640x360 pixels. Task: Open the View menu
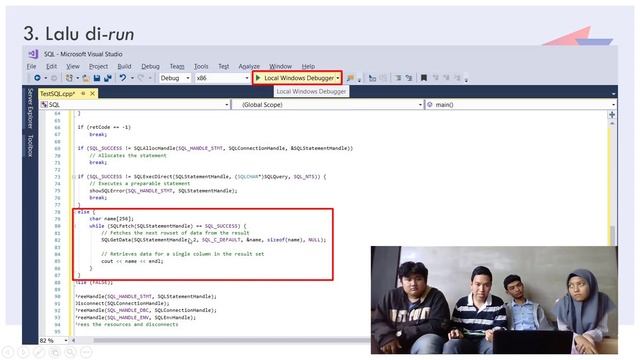[x=73, y=66]
